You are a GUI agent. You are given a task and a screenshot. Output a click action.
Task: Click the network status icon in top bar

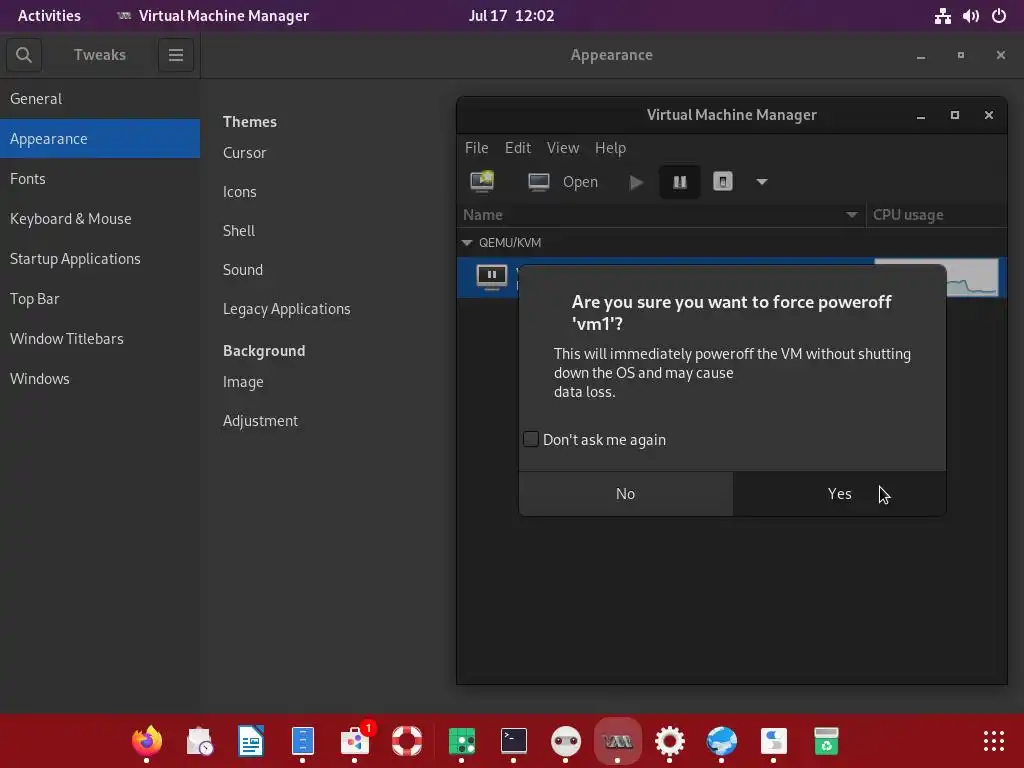942,16
